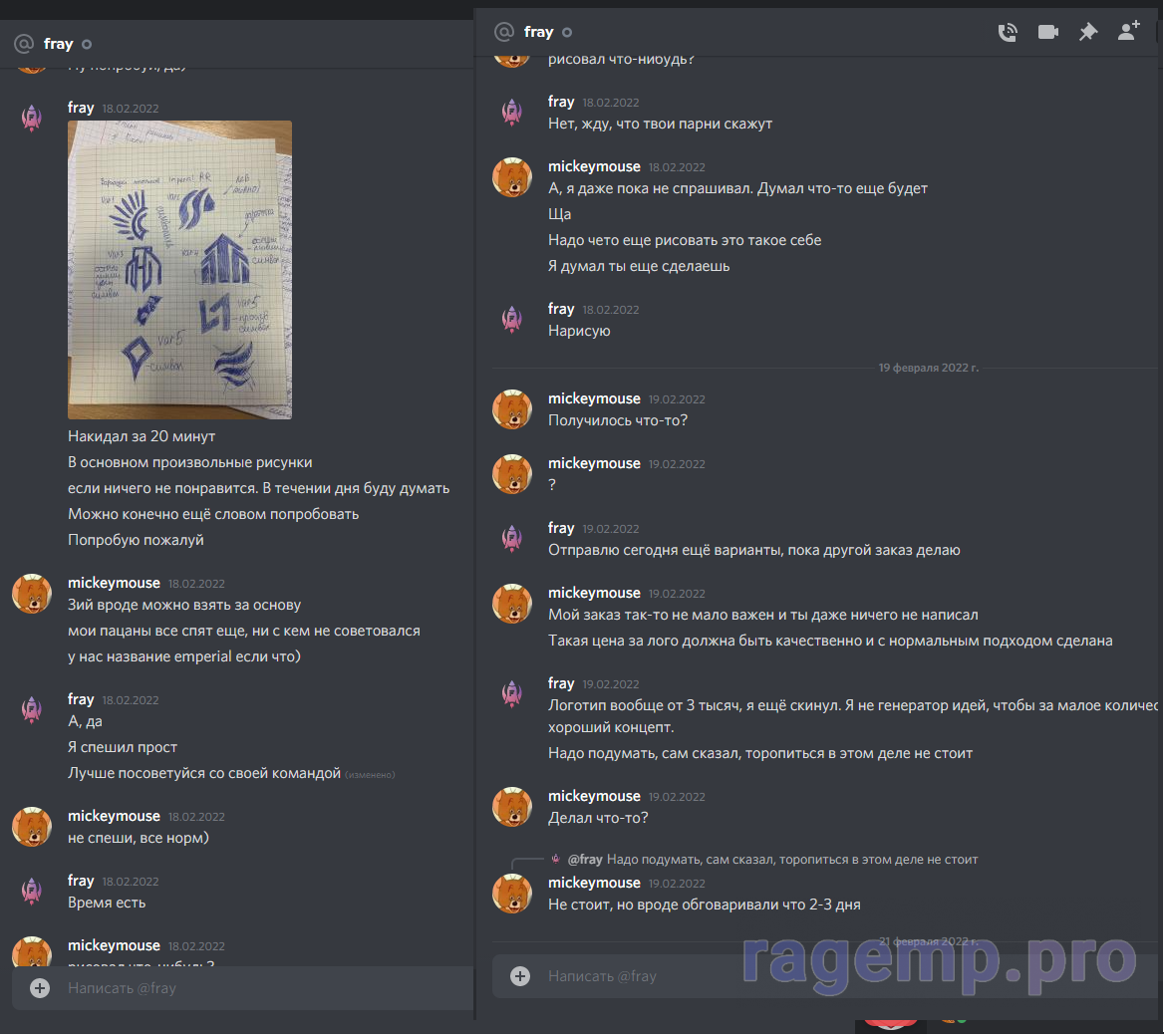
Task: Add friends to this direct message
Action: point(1128,32)
